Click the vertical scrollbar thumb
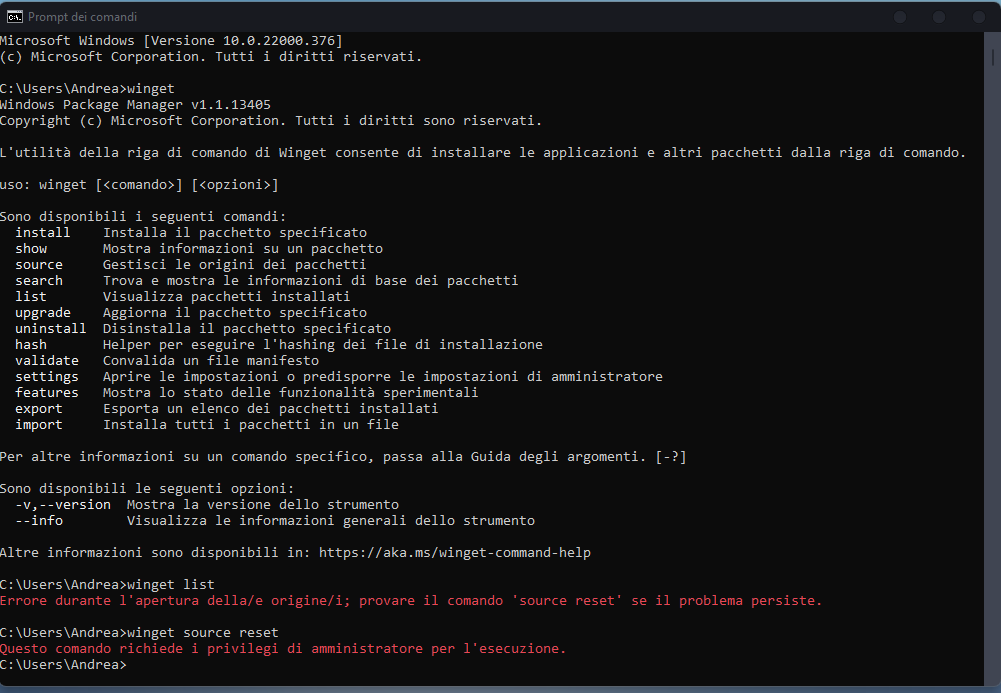Screen dimensions: 1001x693 point(993,57)
